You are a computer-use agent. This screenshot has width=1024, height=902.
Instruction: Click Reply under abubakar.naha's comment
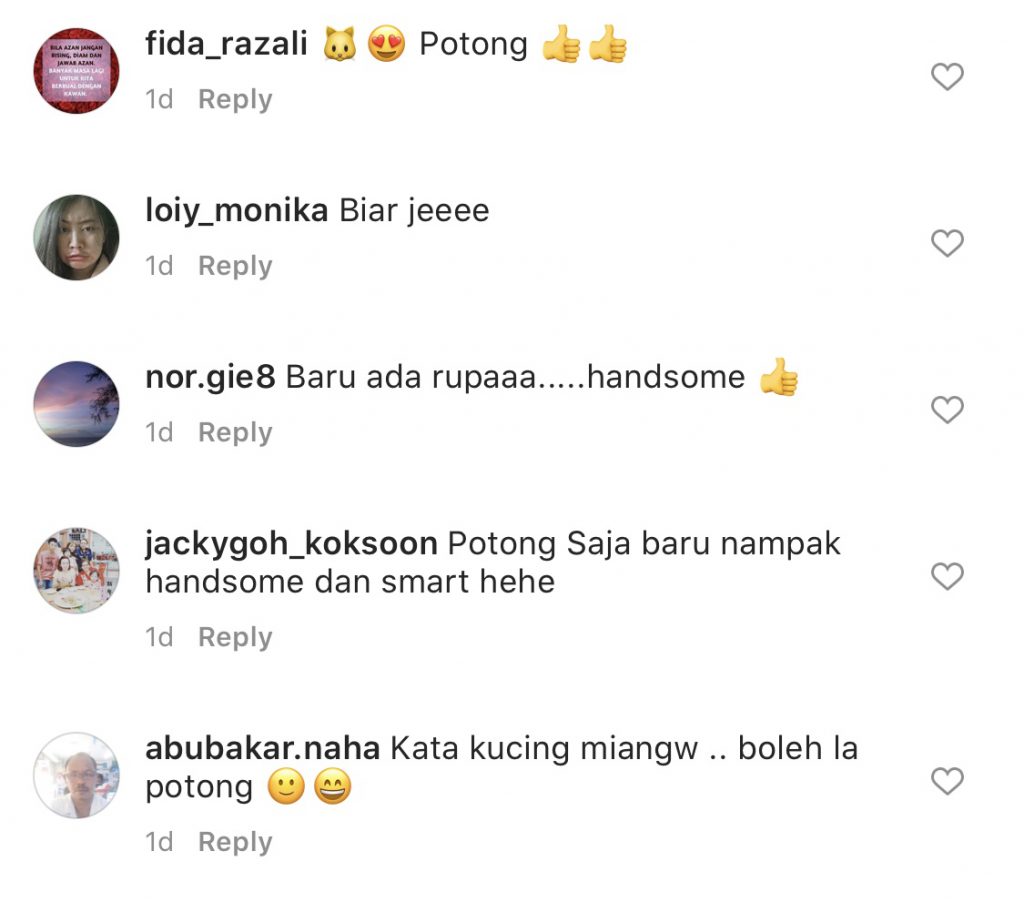pos(235,843)
